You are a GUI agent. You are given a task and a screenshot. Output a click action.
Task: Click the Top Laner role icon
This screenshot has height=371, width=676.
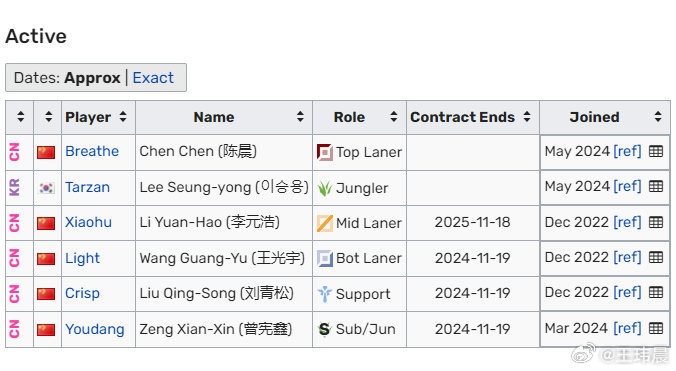[x=325, y=152]
